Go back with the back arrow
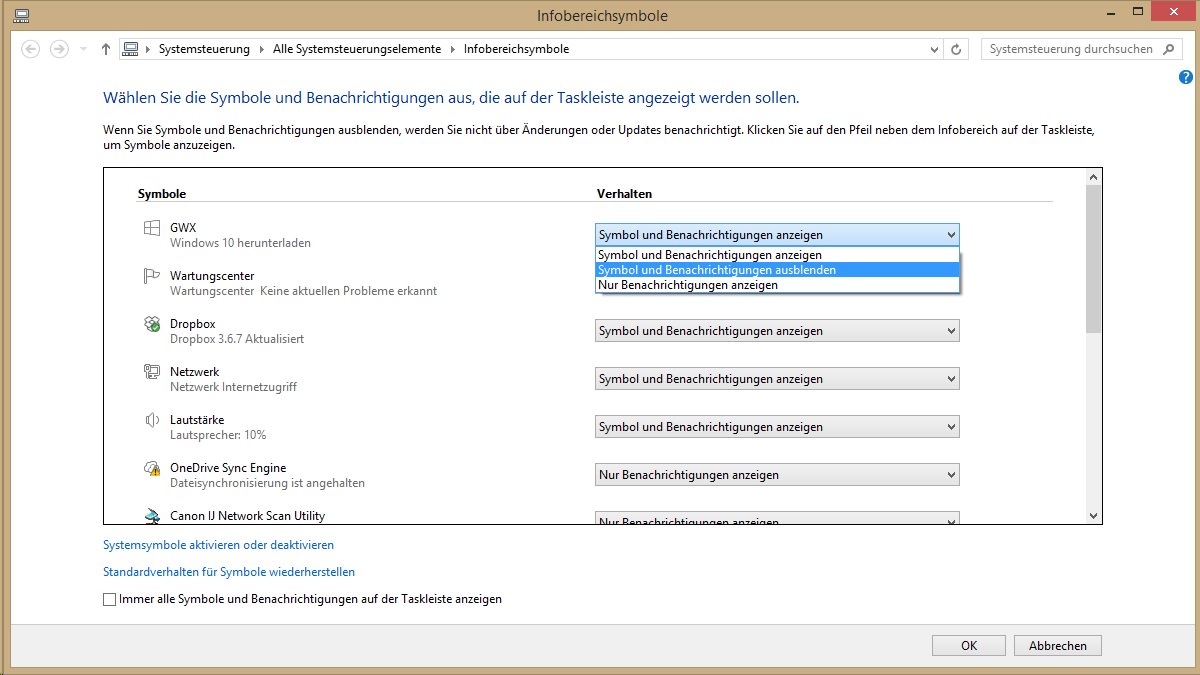This screenshot has width=1200, height=675. pos(30,49)
